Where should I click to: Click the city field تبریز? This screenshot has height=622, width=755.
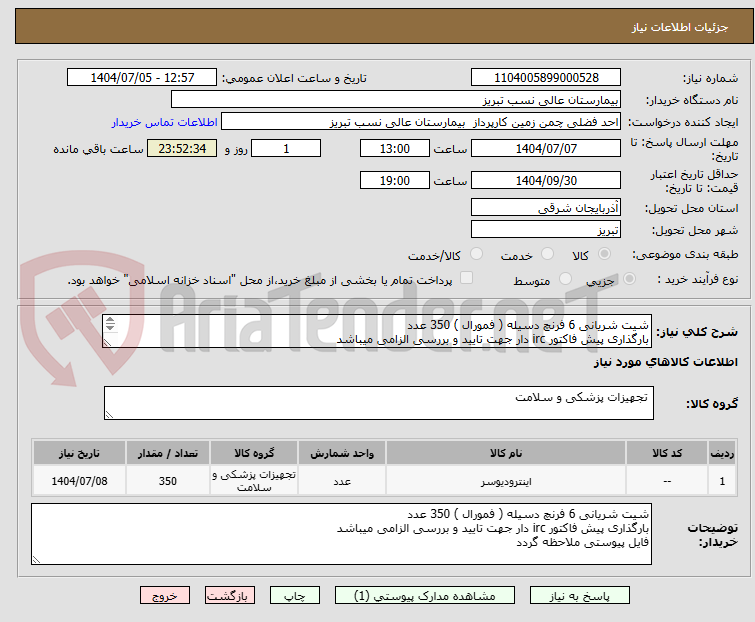546,230
